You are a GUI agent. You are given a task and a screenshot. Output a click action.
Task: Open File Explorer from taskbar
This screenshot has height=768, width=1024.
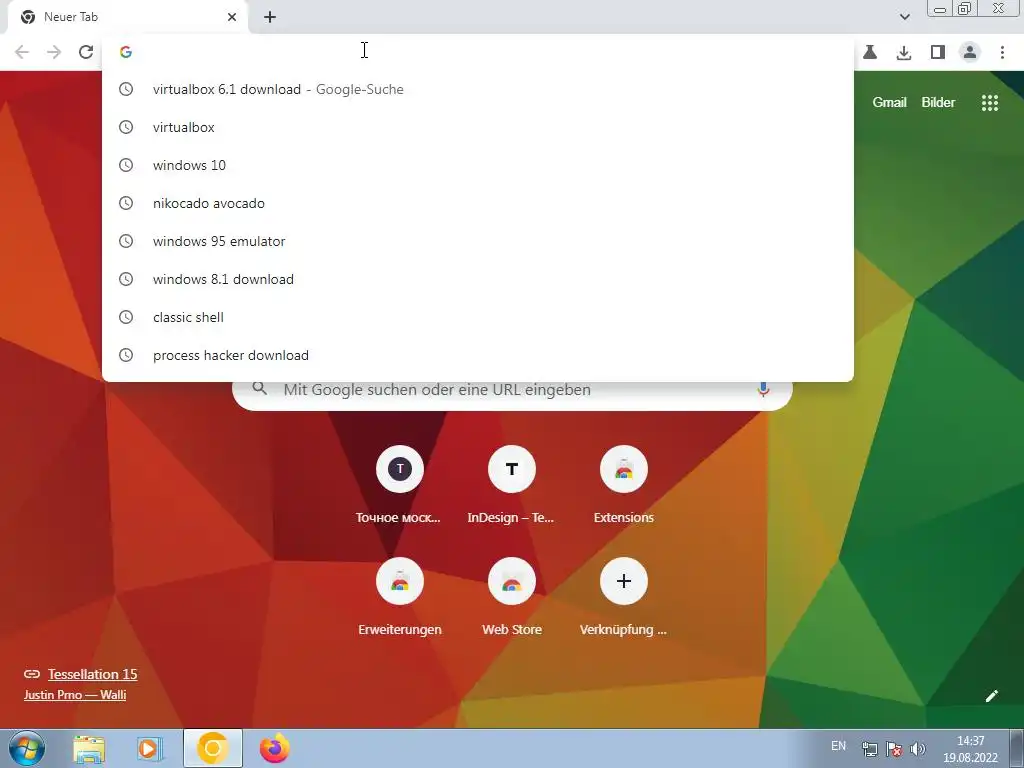pos(89,749)
